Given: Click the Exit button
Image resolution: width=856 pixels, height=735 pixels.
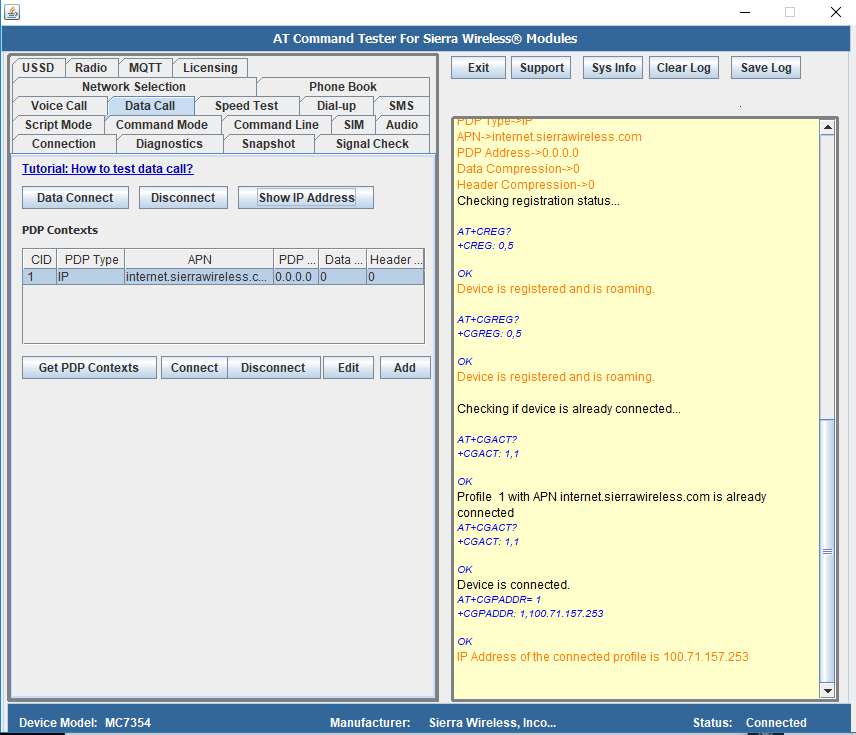Looking at the screenshot, I should [x=478, y=68].
